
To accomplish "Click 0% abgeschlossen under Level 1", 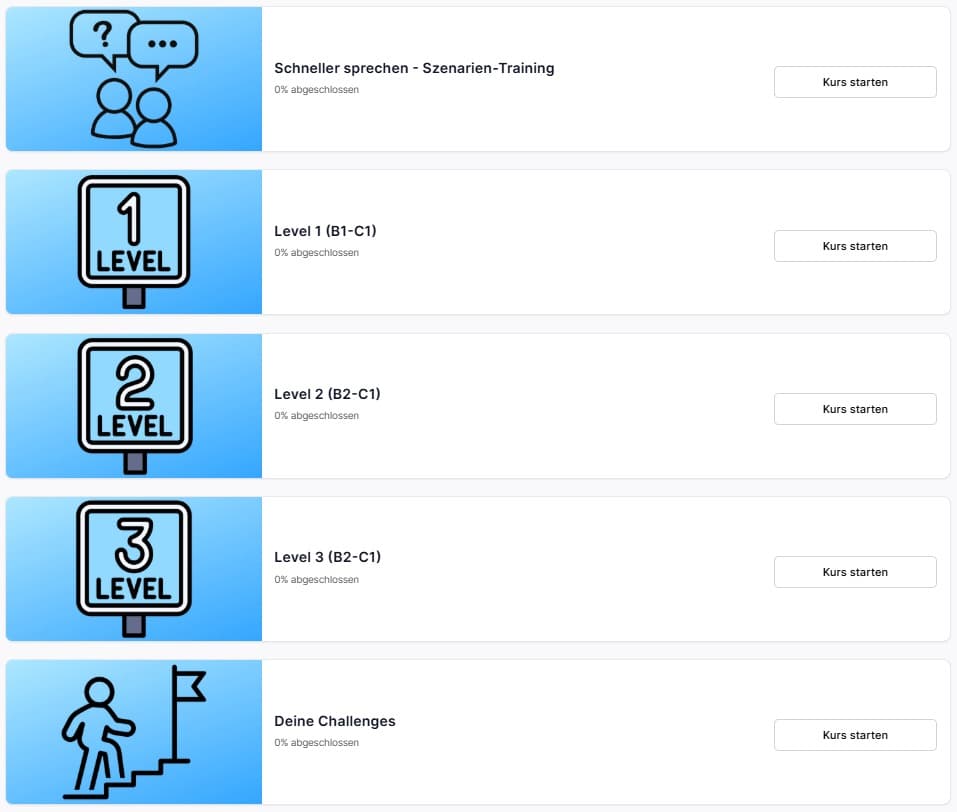I will click(316, 253).
